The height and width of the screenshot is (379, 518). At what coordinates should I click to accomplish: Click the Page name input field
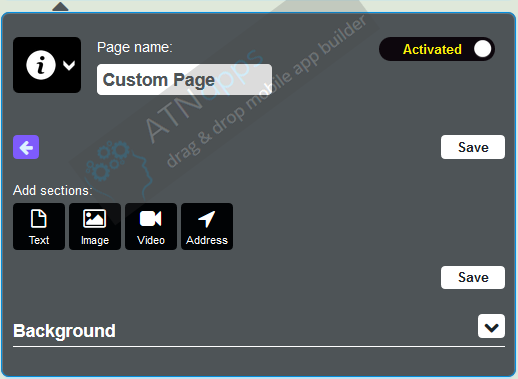[x=184, y=80]
